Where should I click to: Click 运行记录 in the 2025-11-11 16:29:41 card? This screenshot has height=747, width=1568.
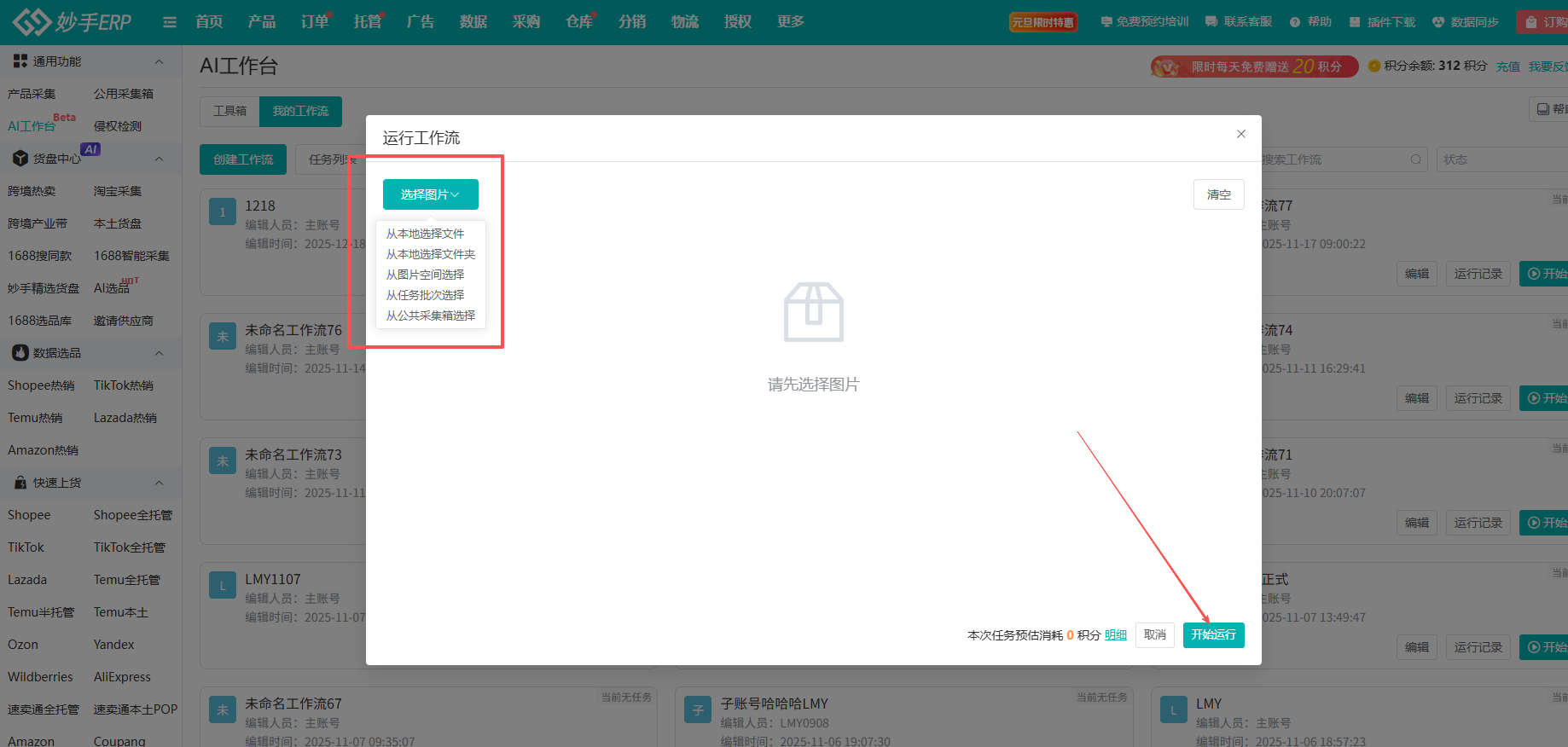(1478, 398)
